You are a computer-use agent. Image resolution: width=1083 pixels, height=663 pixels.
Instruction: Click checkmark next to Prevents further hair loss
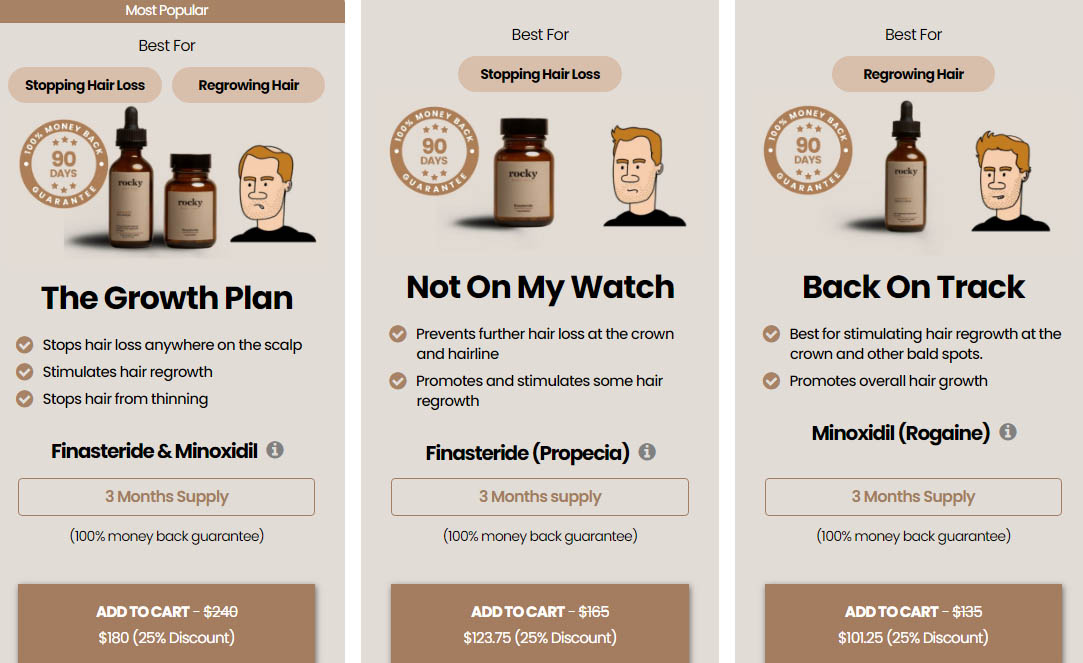[x=398, y=334]
